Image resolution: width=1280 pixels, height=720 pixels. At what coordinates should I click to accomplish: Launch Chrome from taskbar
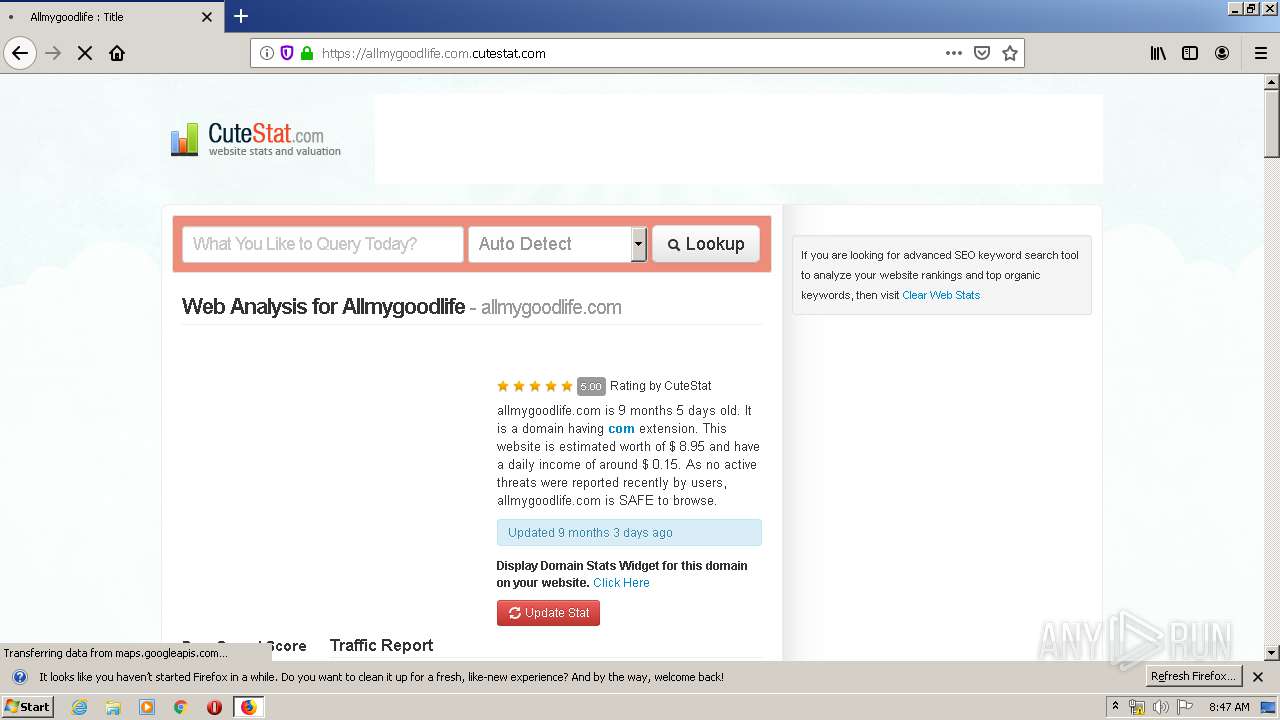181,707
